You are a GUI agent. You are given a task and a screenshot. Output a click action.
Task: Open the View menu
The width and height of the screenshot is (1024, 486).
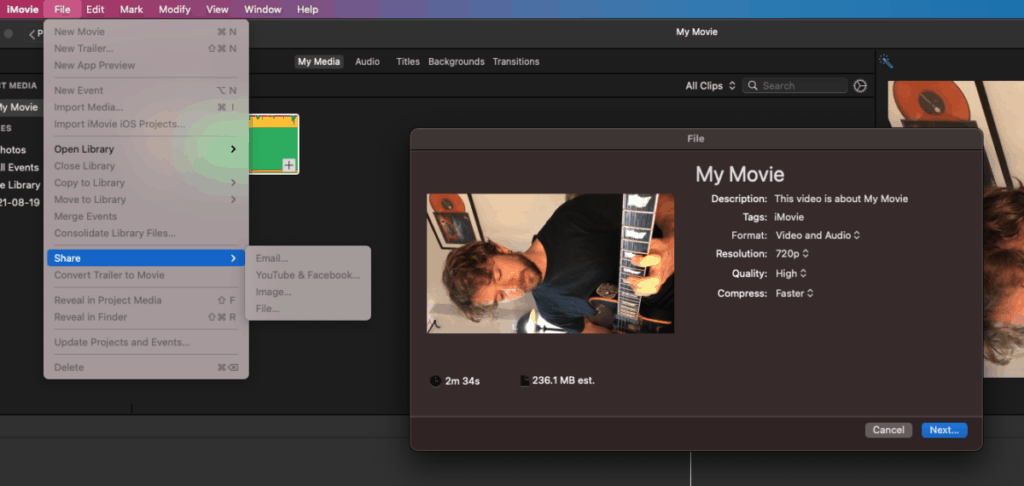coord(217,9)
